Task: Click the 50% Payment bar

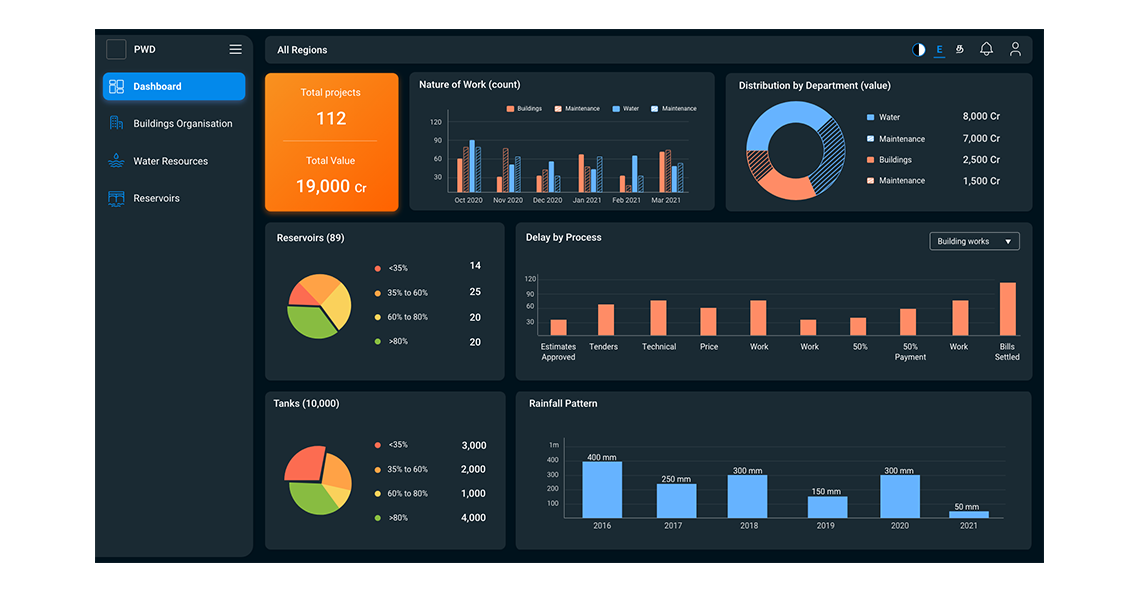Action: (x=908, y=322)
